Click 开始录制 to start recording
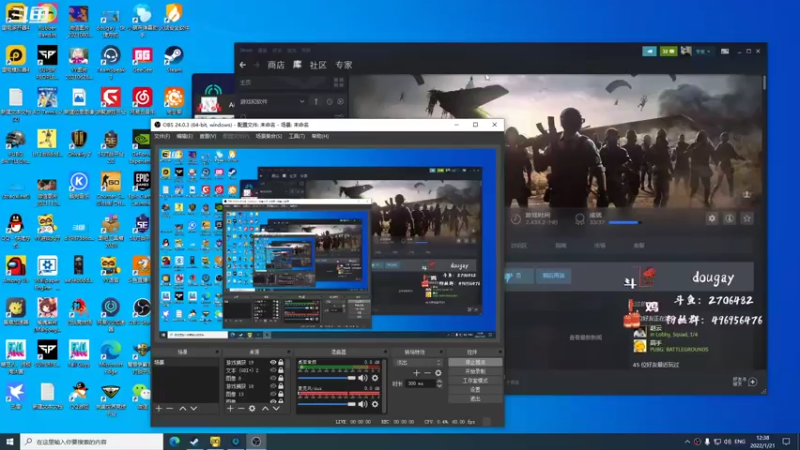Viewport: 800px width, 450px height. point(475,371)
